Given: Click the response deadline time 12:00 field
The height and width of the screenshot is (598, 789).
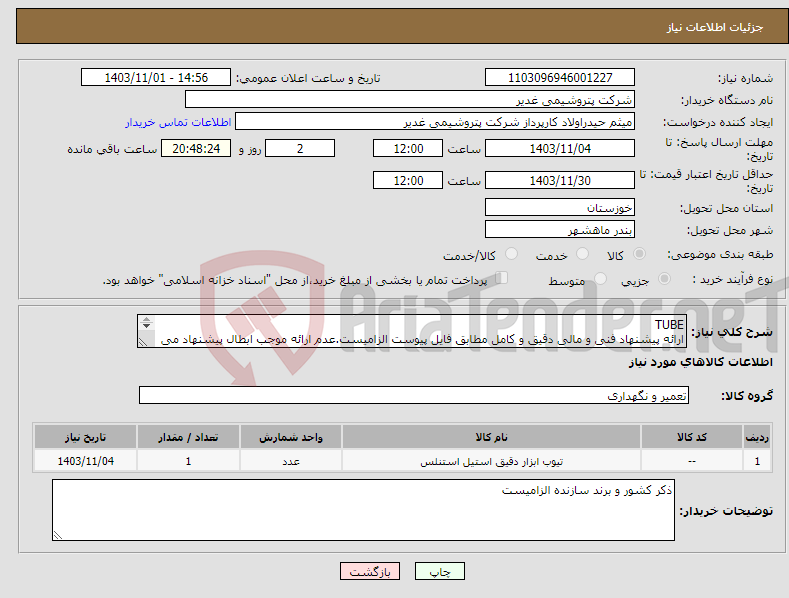Looking at the screenshot, I should click(x=408, y=148).
